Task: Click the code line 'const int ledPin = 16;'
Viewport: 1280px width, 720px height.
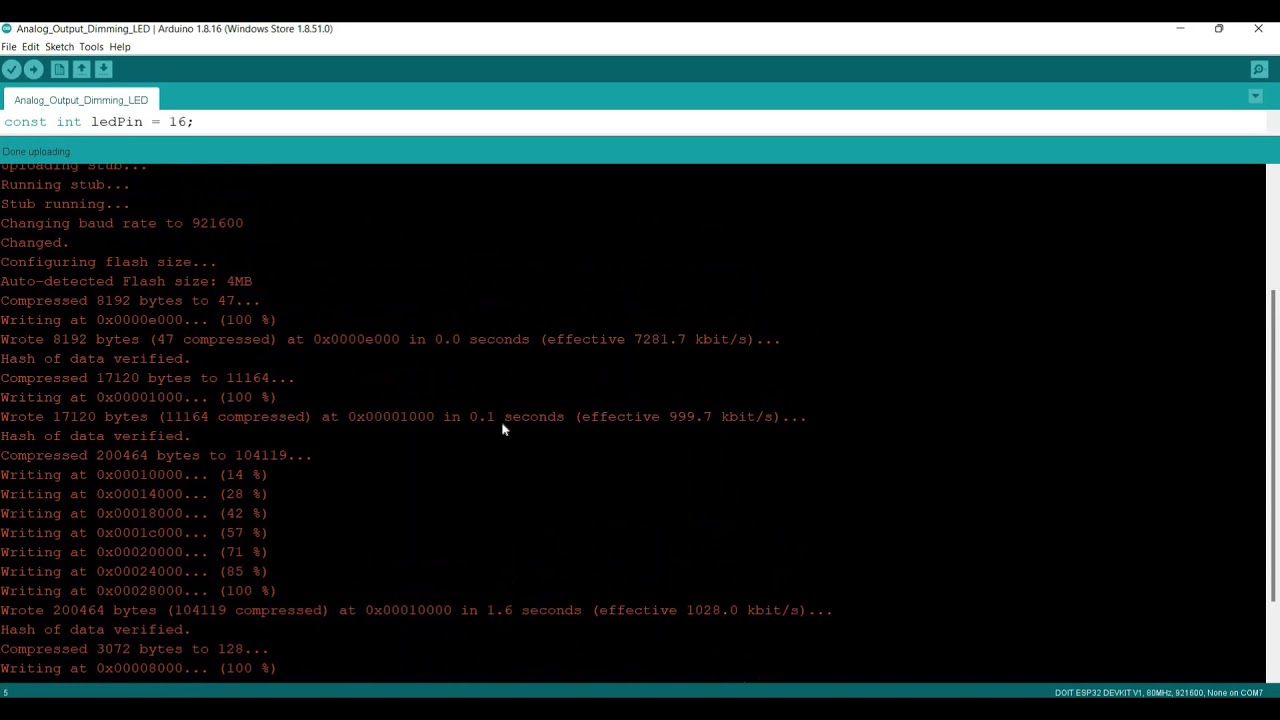Action: [98, 122]
